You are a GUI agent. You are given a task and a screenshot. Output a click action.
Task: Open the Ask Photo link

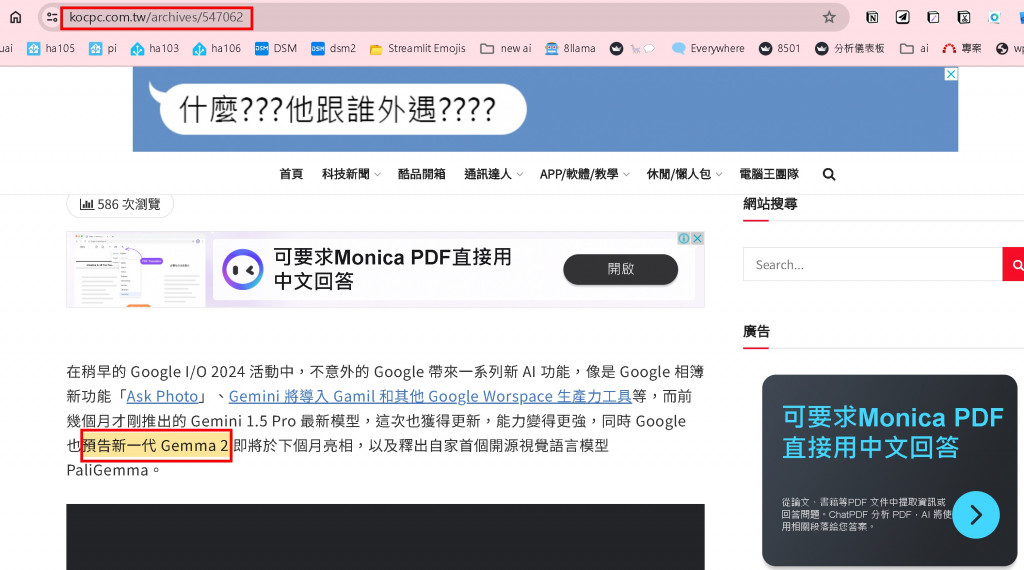pyautogui.click(x=163, y=396)
